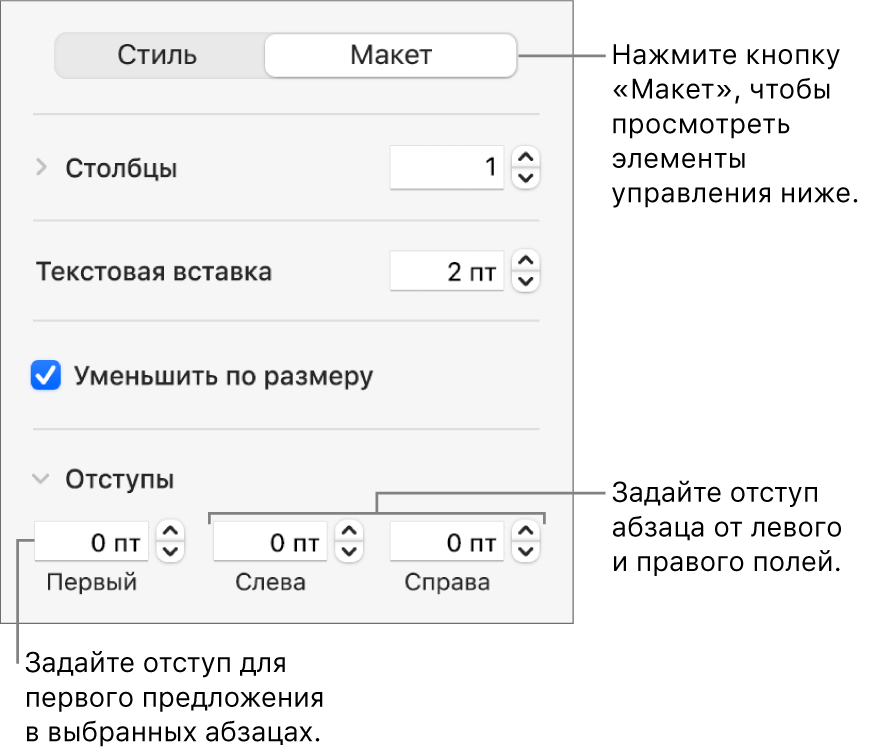Viewport: 870px width, 753px height.
Task: Decrease Текстовая вставка value down arrow
Action: (526, 282)
